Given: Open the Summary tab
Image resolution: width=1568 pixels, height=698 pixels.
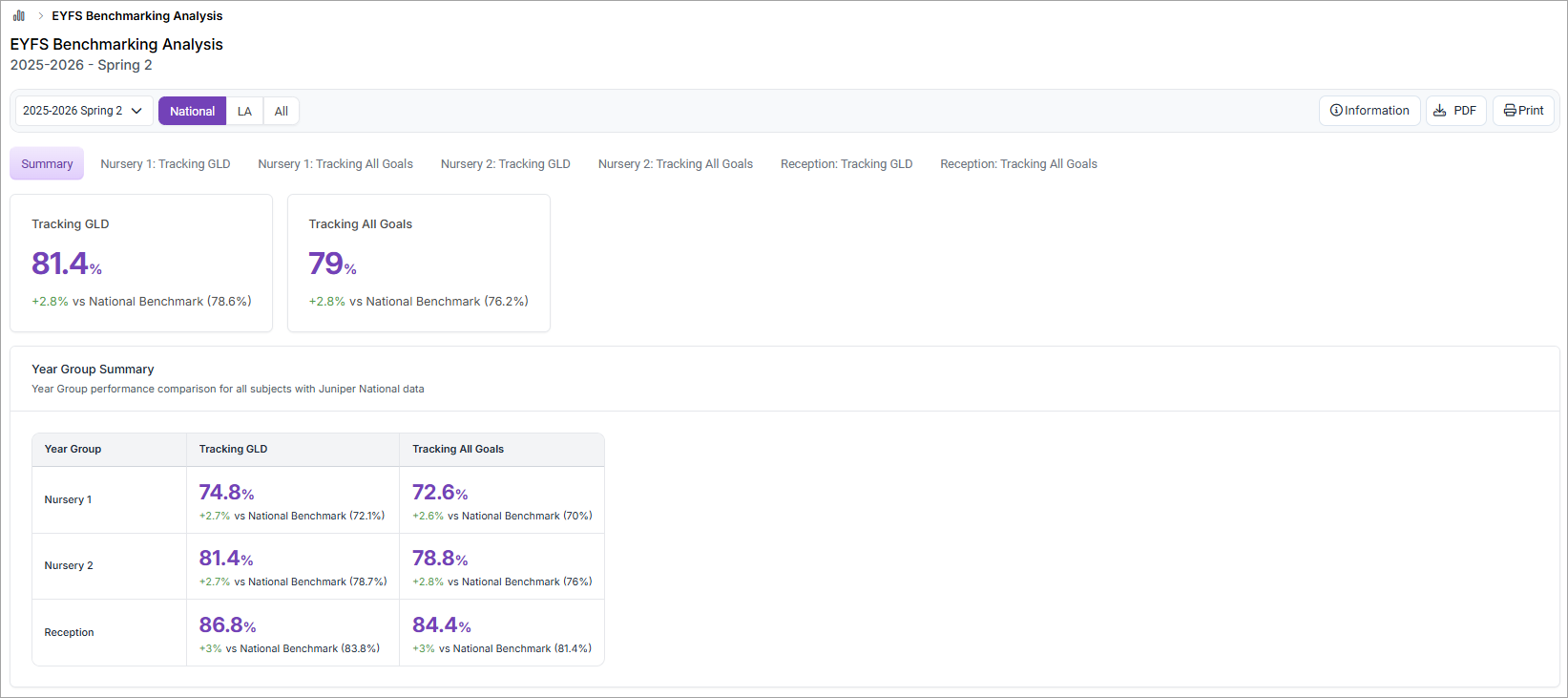Looking at the screenshot, I should click(x=47, y=163).
